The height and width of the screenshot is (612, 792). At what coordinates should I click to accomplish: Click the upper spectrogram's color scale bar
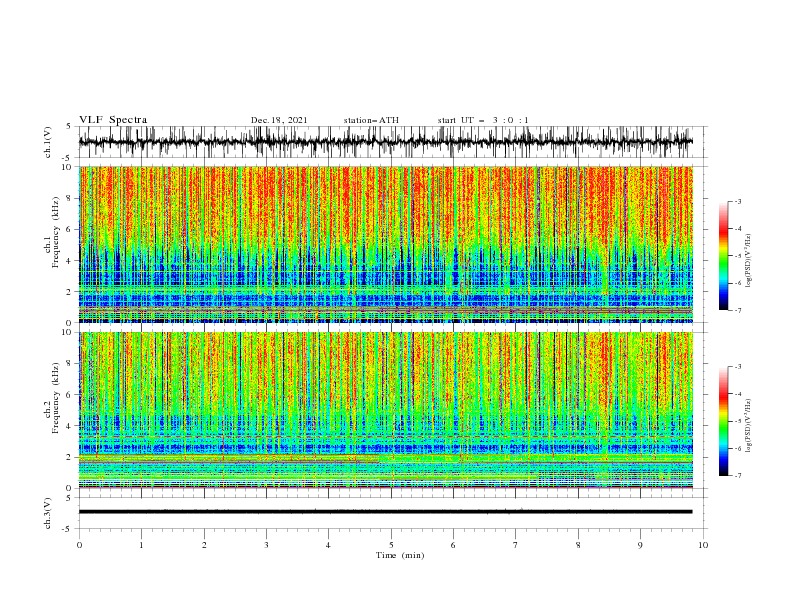click(724, 255)
